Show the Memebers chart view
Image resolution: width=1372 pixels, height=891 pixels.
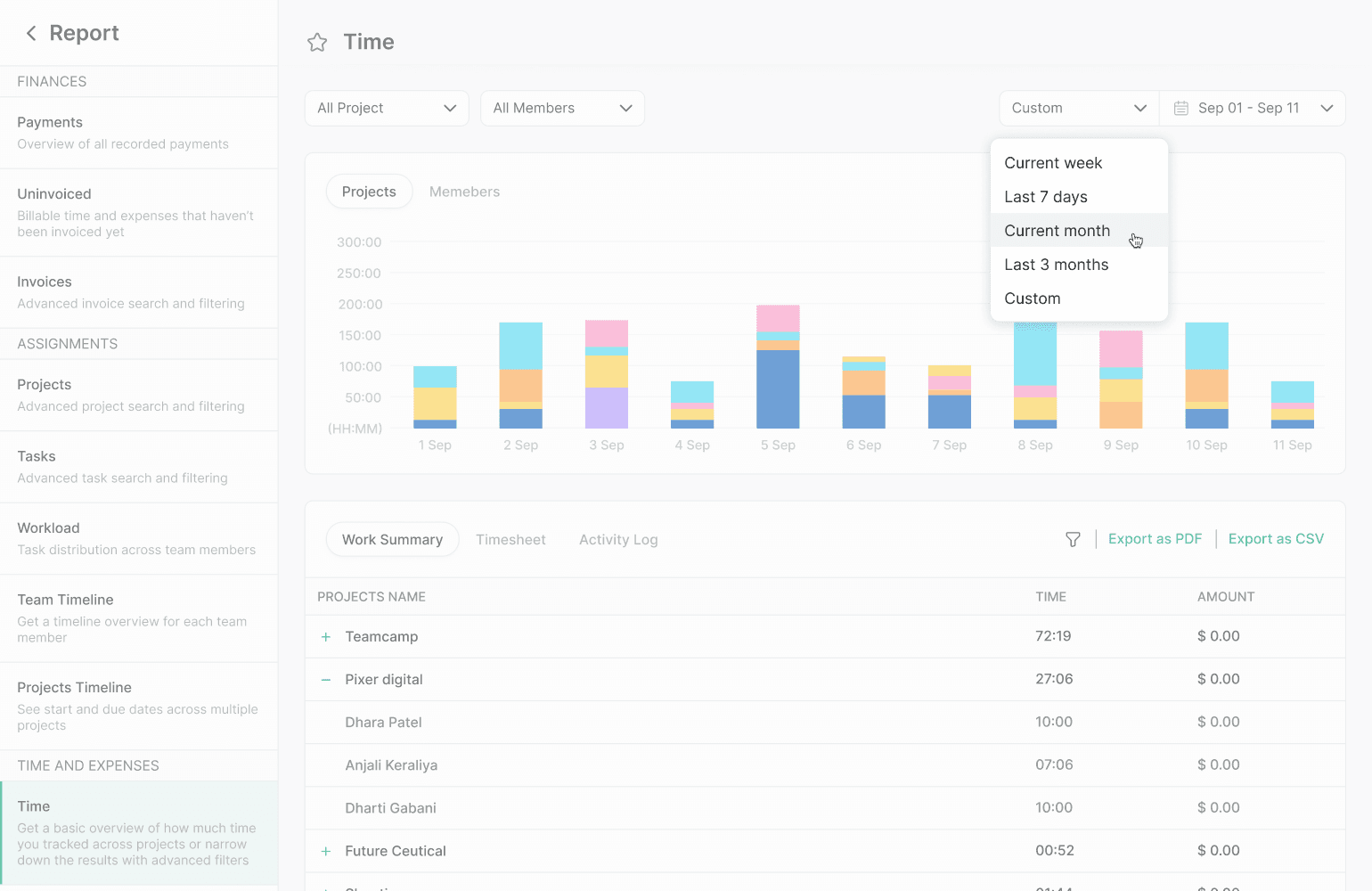(x=464, y=192)
